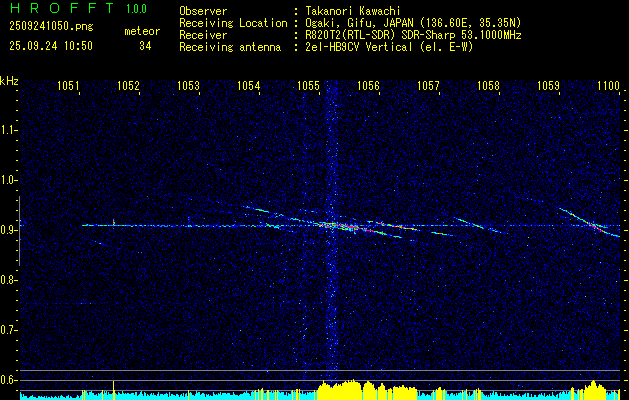Click the gray vertical bar beside 0.9 kHz
This screenshot has width=629, height=400.
[19, 231]
